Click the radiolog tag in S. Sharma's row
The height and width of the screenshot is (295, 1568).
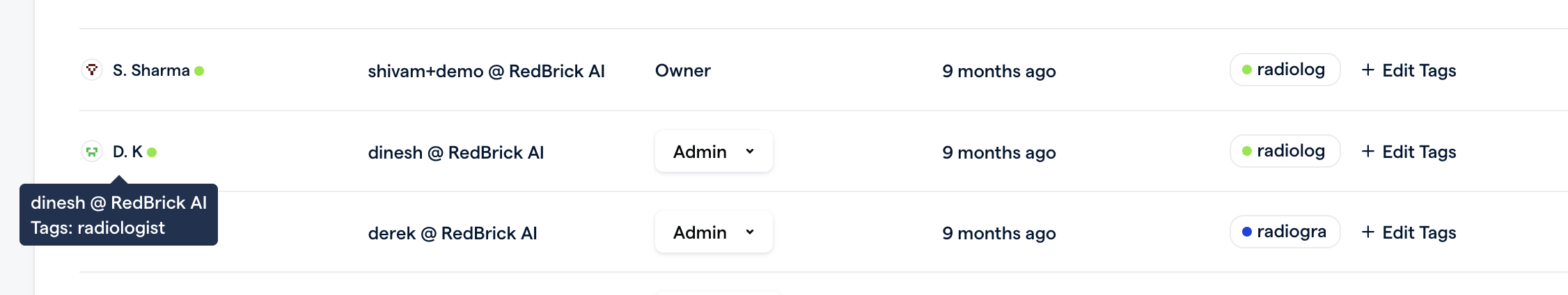tap(1285, 70)
